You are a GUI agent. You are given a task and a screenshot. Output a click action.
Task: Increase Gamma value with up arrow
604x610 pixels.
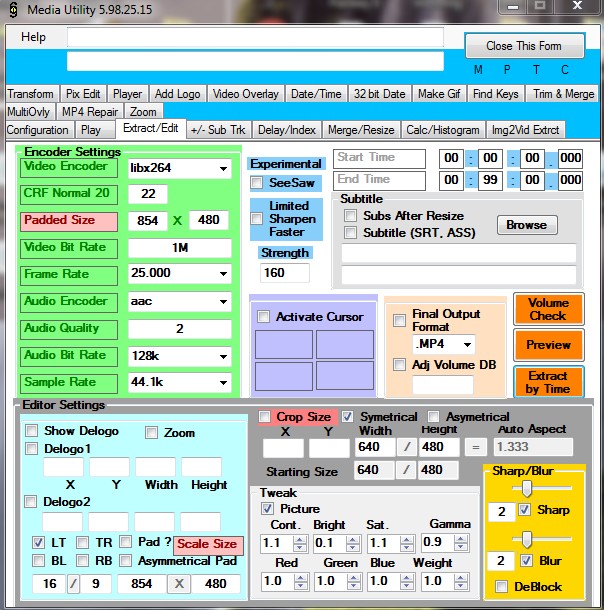pyautogui.click(x=461, y=539)
